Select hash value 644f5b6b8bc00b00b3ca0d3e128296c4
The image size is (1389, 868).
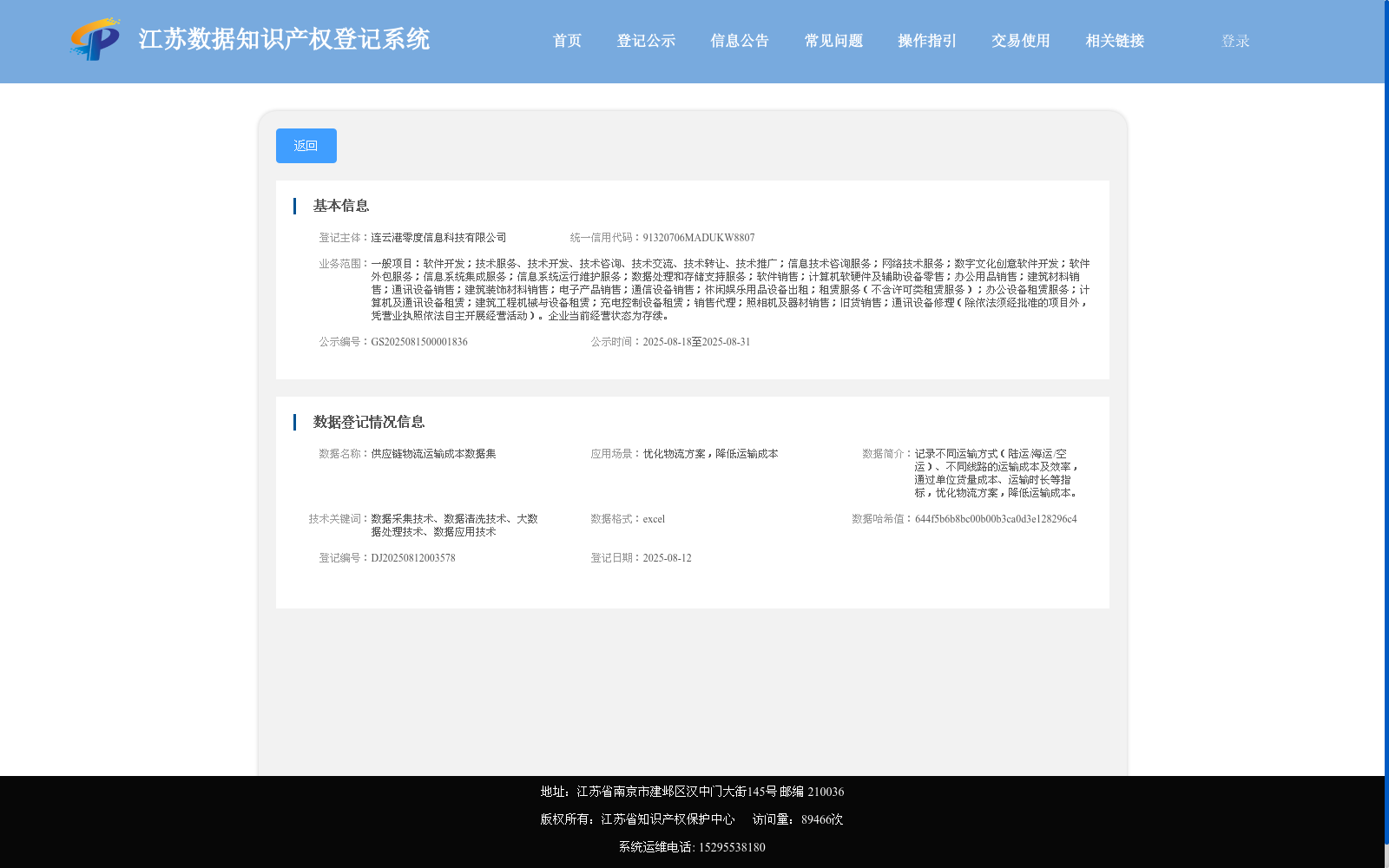[996, 519]
